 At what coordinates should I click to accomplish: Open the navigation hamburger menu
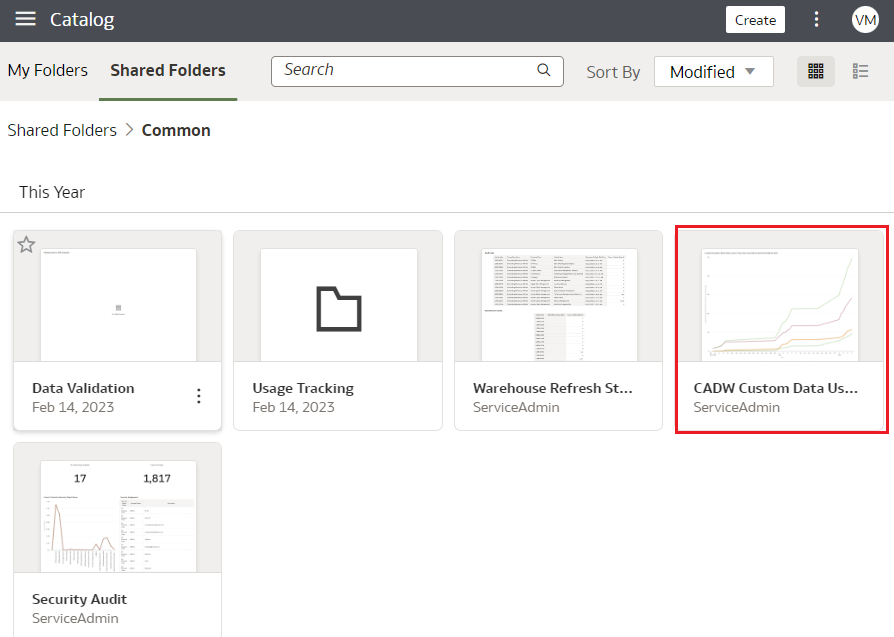(25, 20)
